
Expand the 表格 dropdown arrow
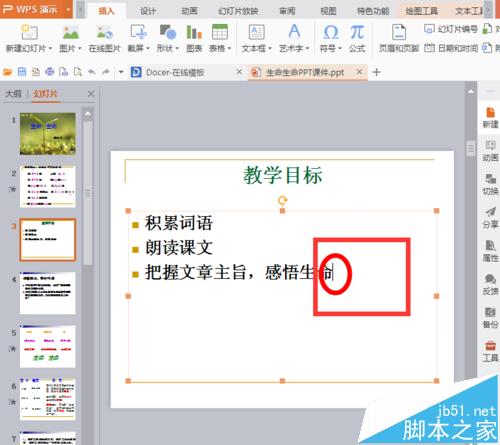point(229,49)
